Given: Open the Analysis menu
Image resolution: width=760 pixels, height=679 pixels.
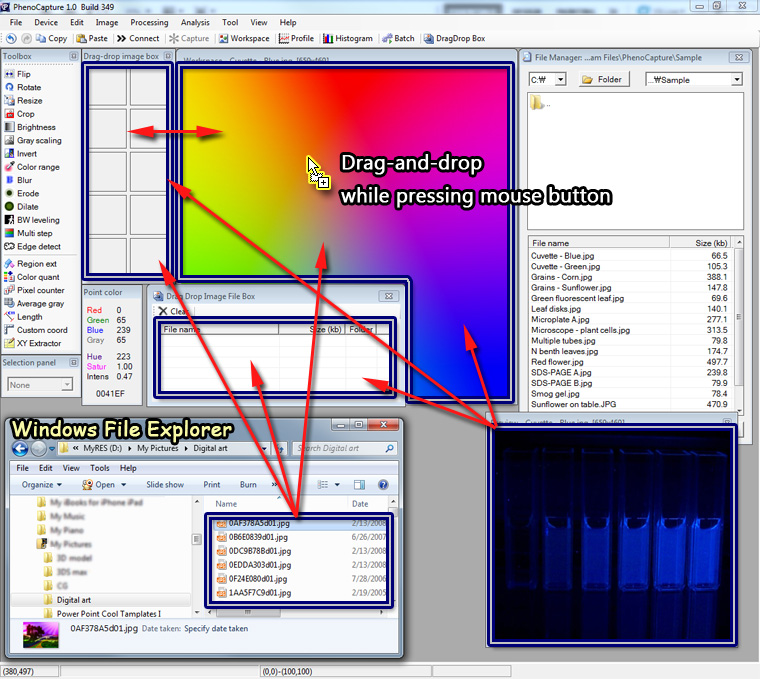Looking at the screenshot, I should (x=195, y=22).
